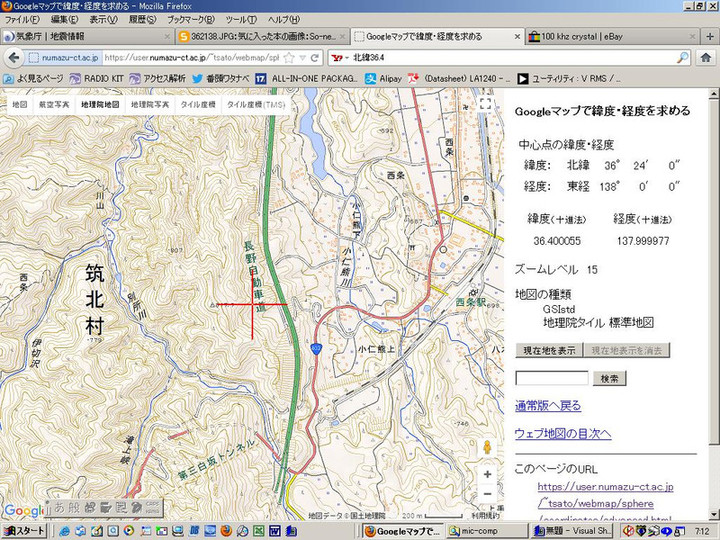720x540 pixels.
Task: Zoom in with the map plus button
Action: 486,474
